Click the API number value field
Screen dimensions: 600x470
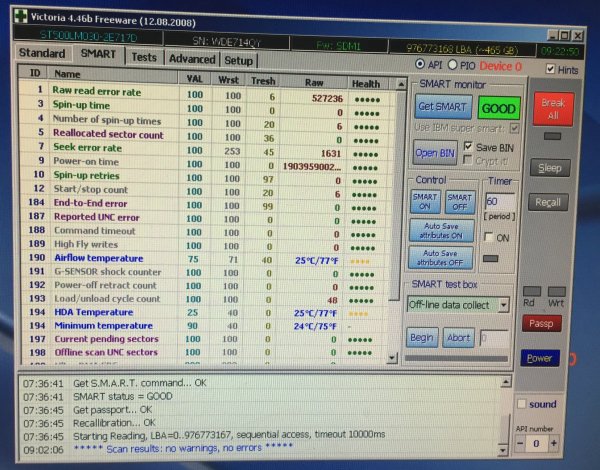tap(536, 444)
